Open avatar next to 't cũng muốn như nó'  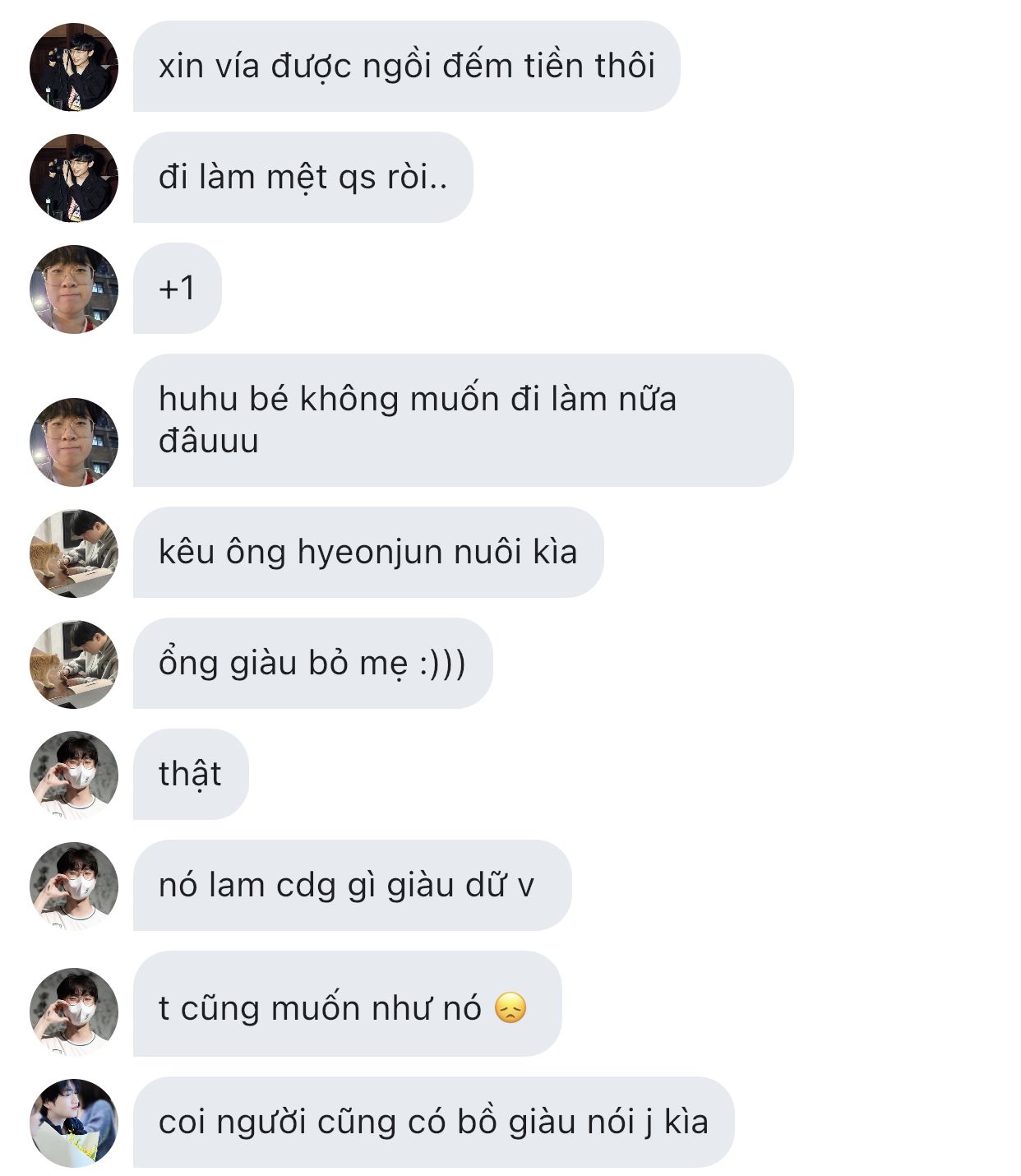click(x=74, y=1012)
